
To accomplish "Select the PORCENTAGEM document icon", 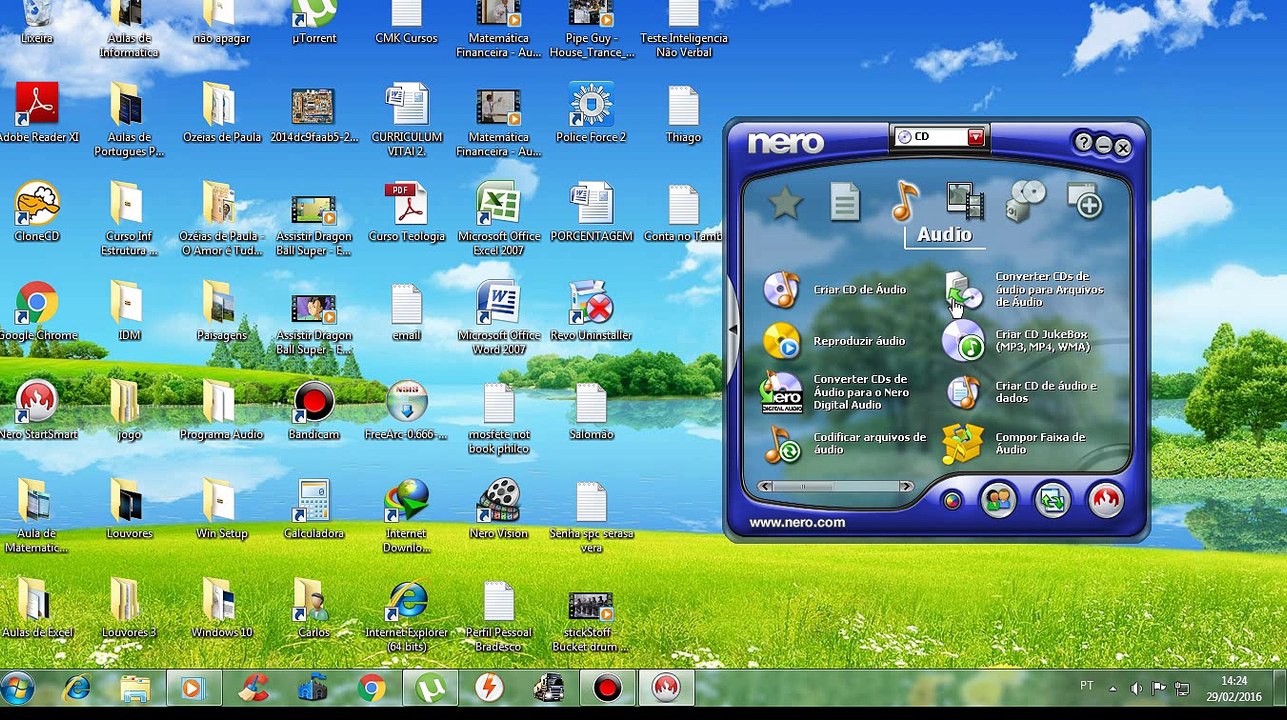I will click(x=591, y=212).
